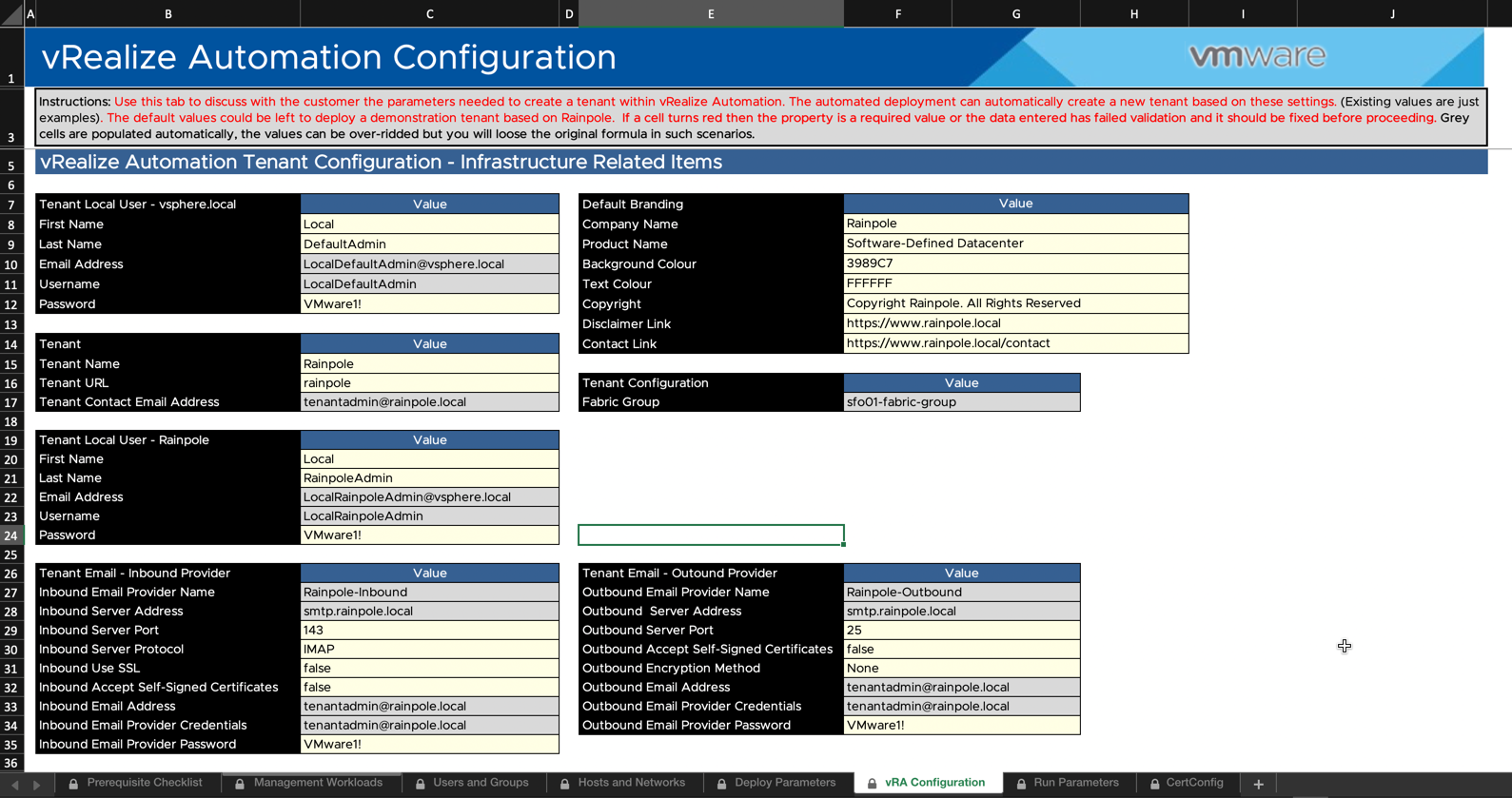Open the Management Workloads sheet tab

[x=318, y=783]
